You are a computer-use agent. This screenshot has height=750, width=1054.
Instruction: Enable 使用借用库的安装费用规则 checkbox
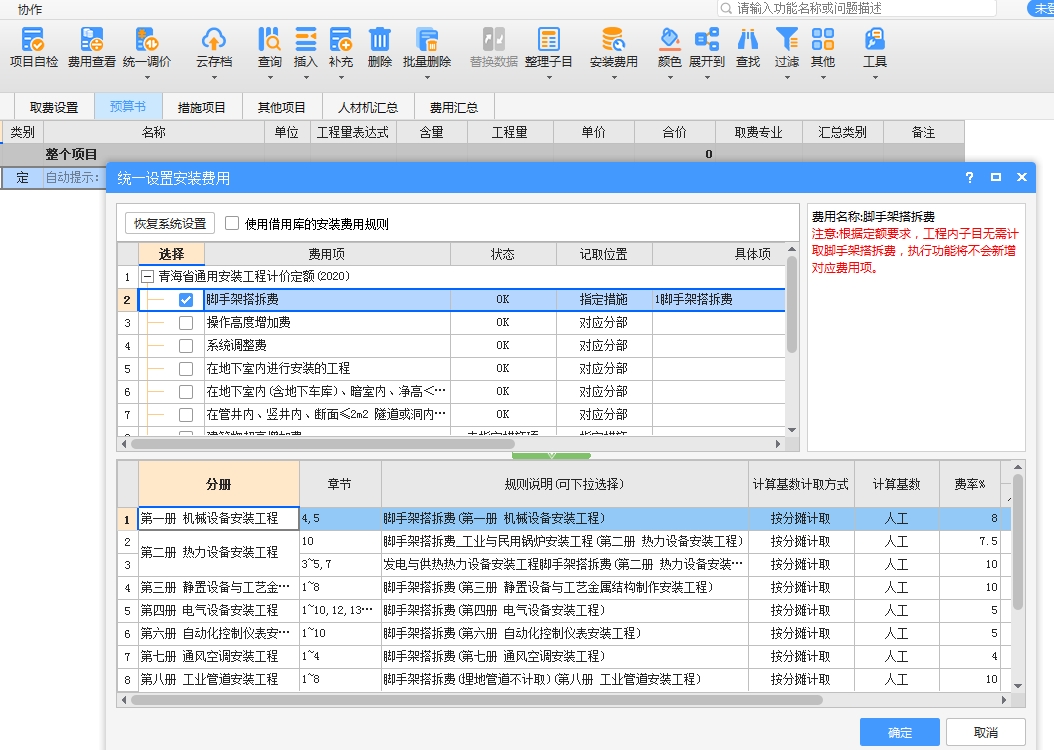[232, 224]
